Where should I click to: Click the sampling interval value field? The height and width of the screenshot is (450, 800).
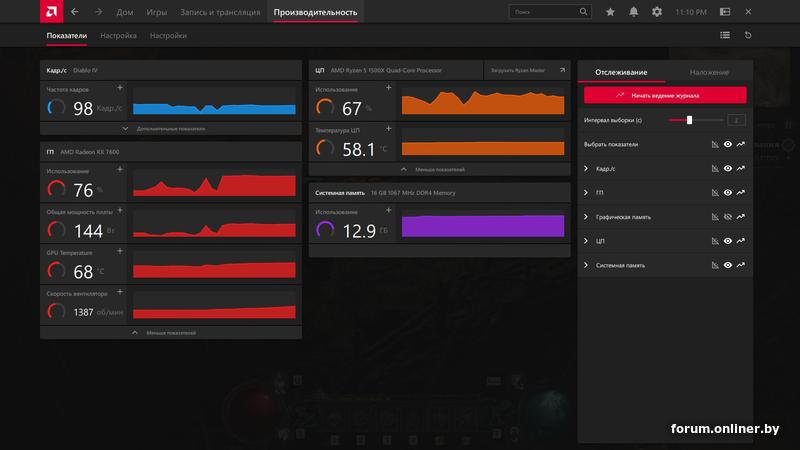736,120
